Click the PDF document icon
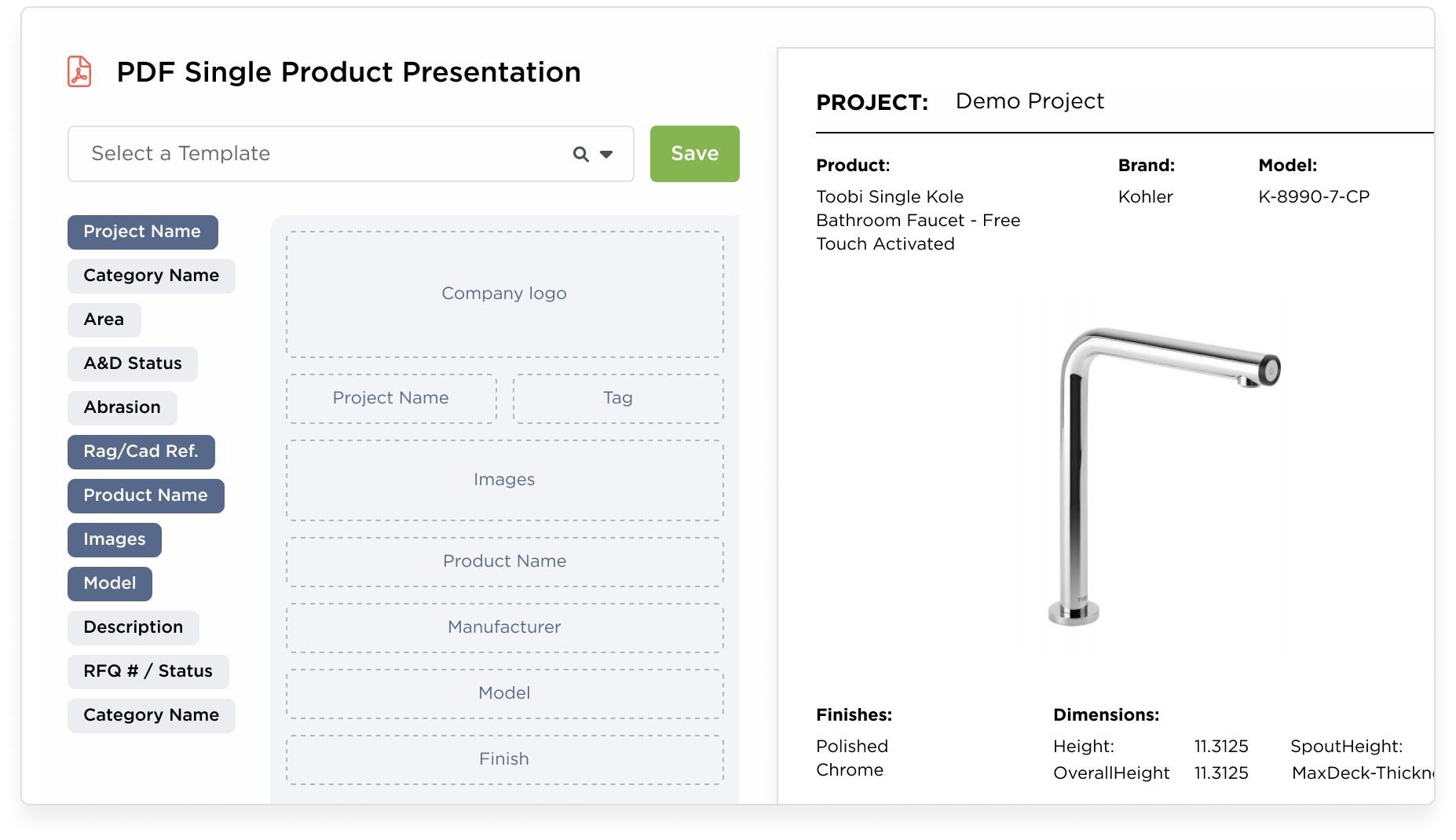Screen dimensions: 1456x840 [79, 71]
